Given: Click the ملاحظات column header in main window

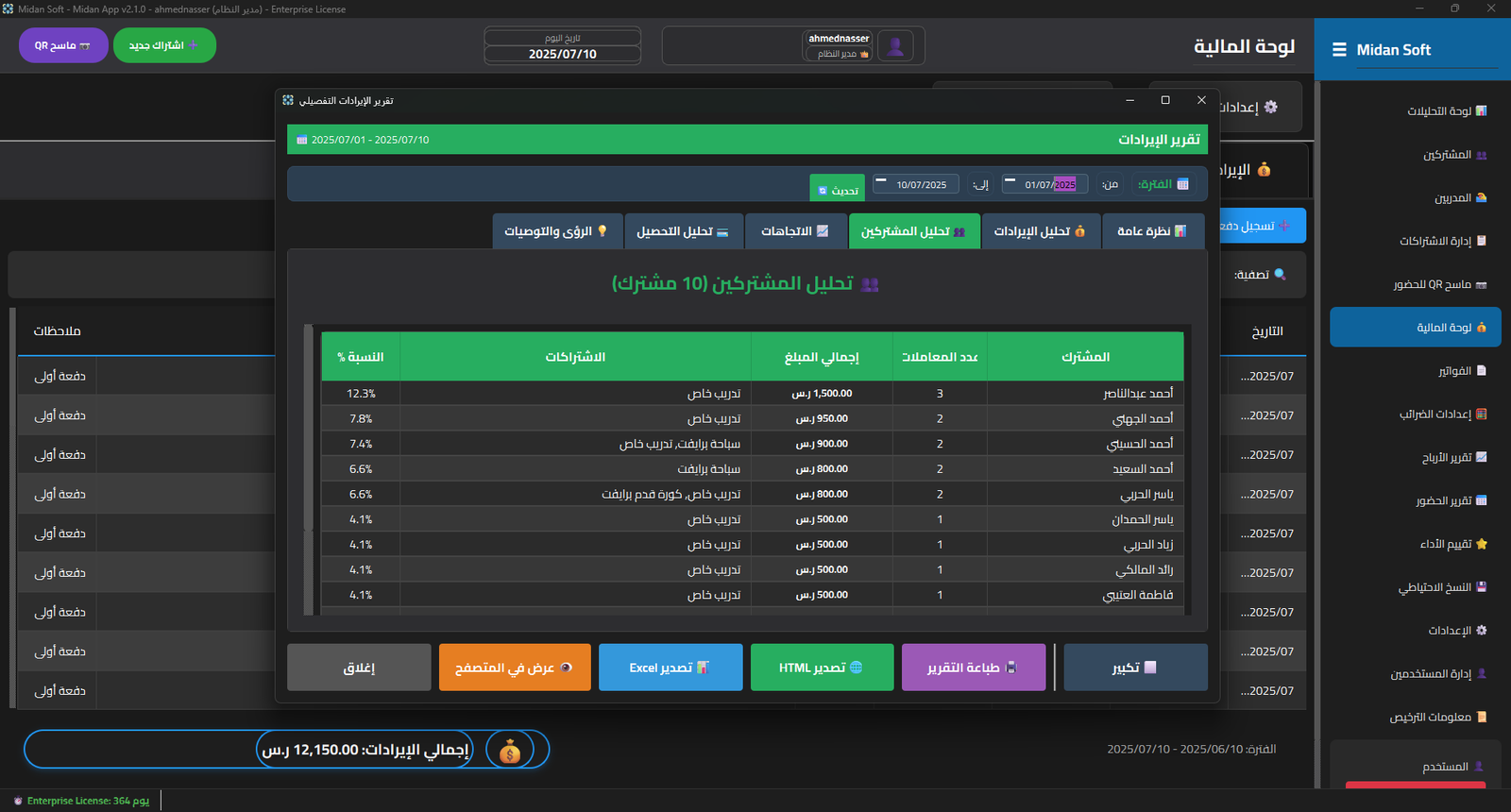Looking at the screenshot, I should click(x=58, y=331).
